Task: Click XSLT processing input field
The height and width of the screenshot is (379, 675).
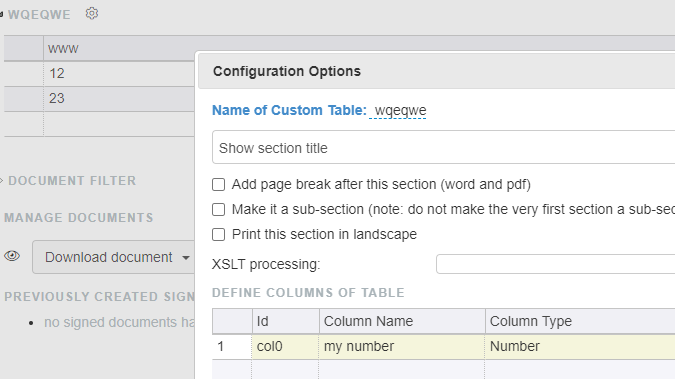Action: [x=555, y=264]
